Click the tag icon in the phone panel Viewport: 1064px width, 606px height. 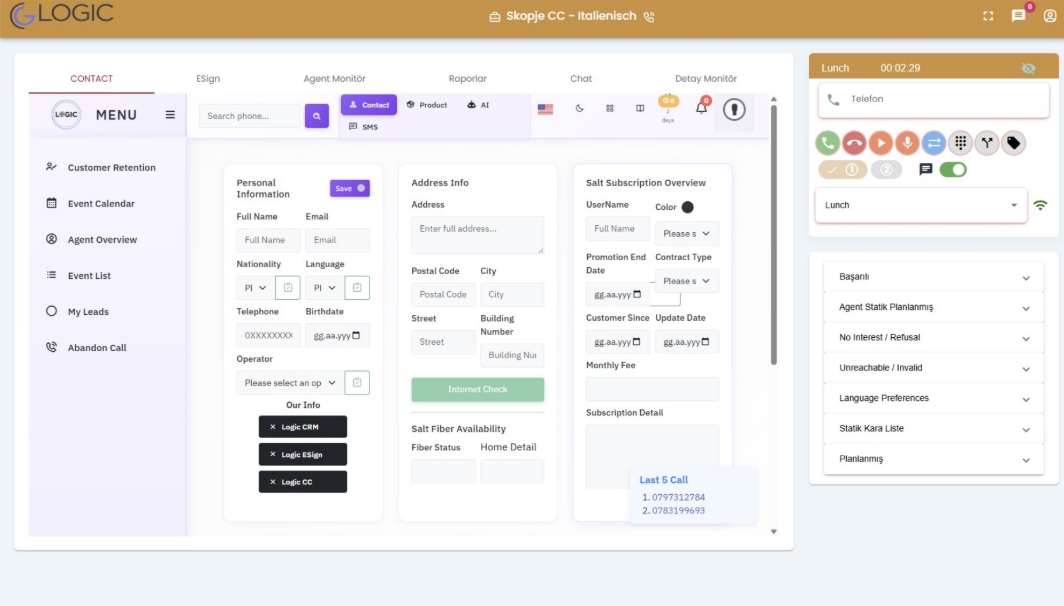click(x=1015, y=143)
